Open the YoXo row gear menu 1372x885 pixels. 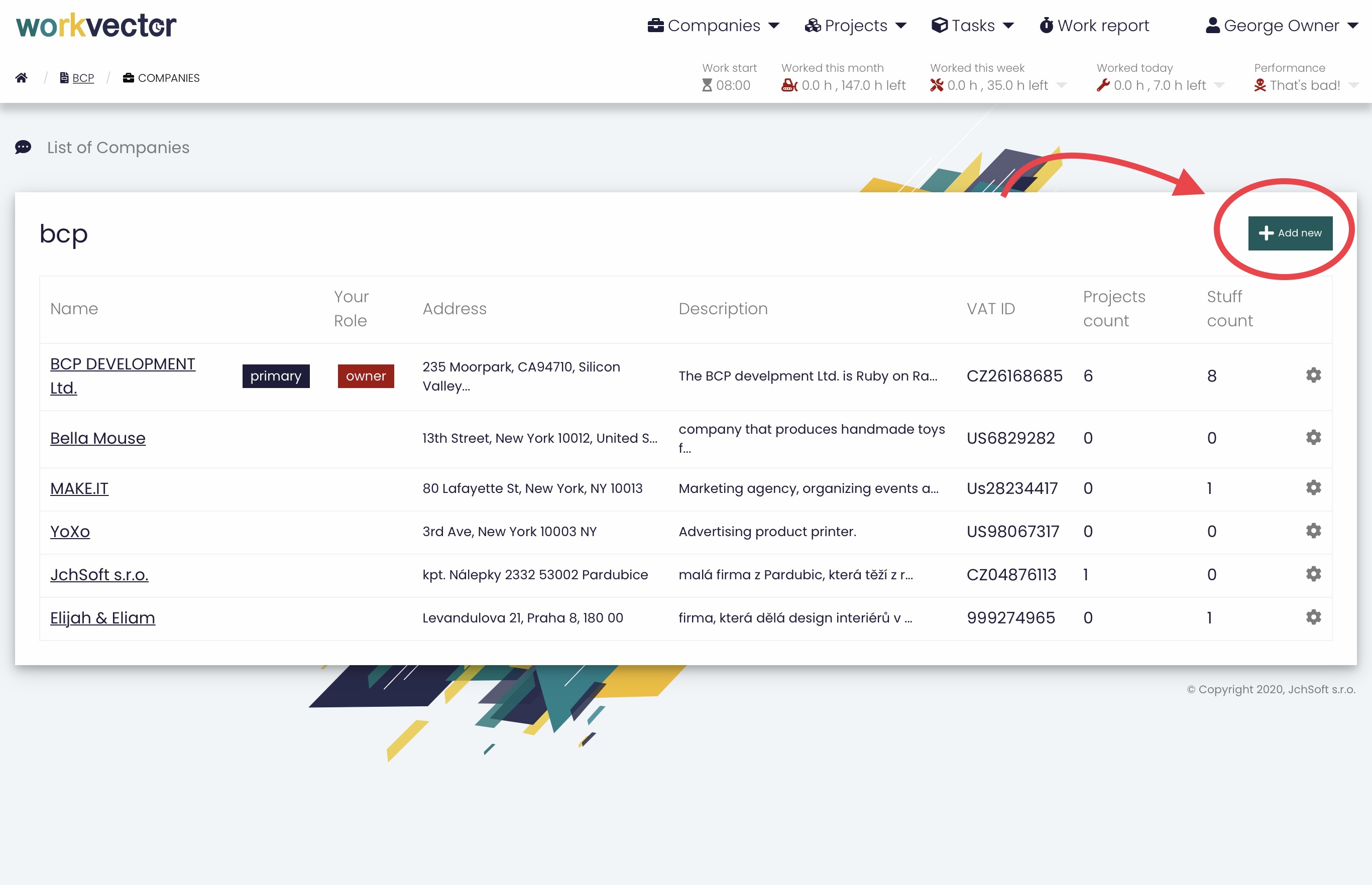click(1313, 531)
